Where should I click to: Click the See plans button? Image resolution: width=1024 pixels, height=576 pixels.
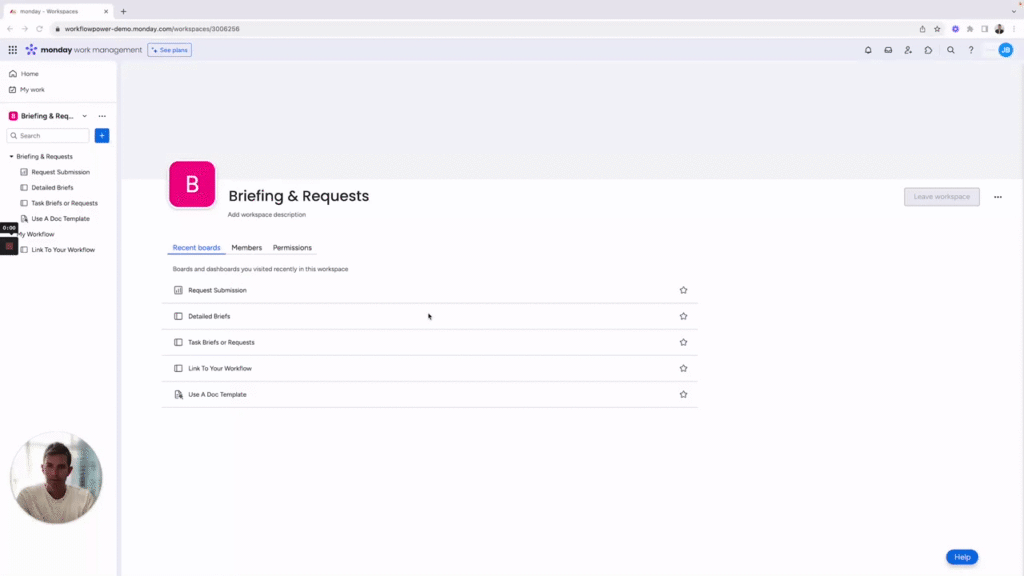tap(170, 50)
